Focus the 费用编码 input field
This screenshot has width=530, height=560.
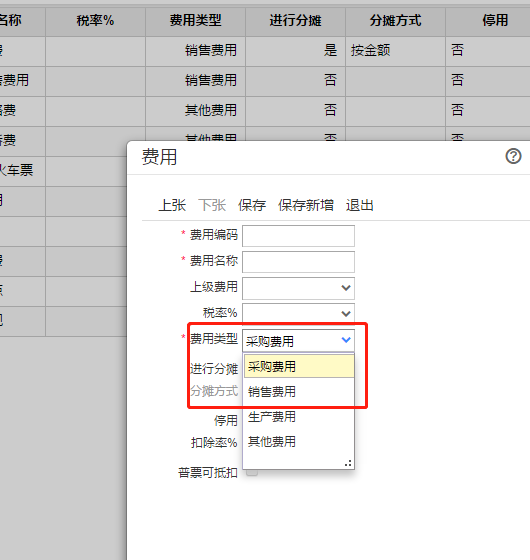pos(299,236)
